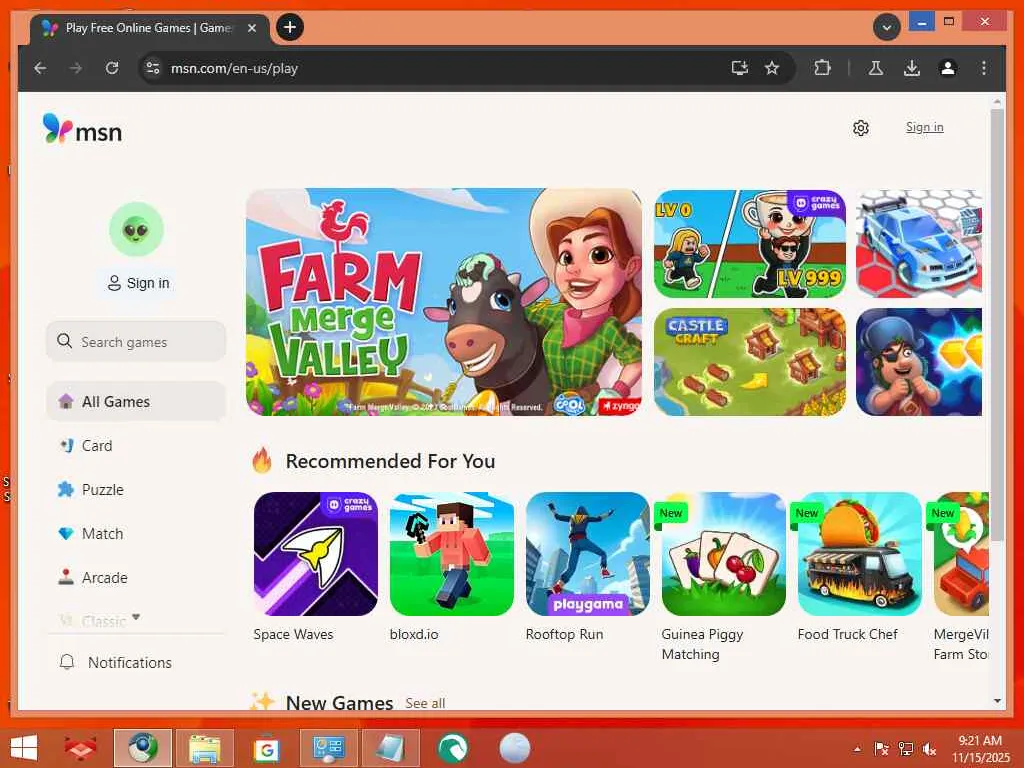Click the alien avatar icon
This screenshot has height=768, width=1024.
[x=136, y=229]
